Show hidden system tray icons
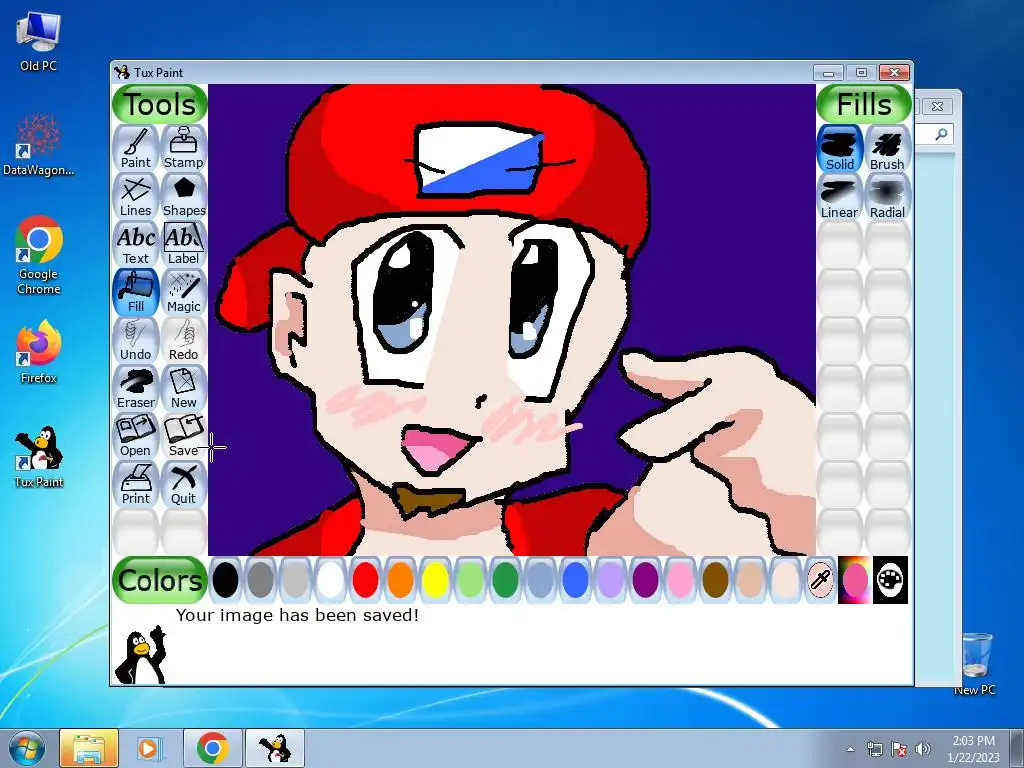Screen dimensions: 1024x768 [850, 750]
